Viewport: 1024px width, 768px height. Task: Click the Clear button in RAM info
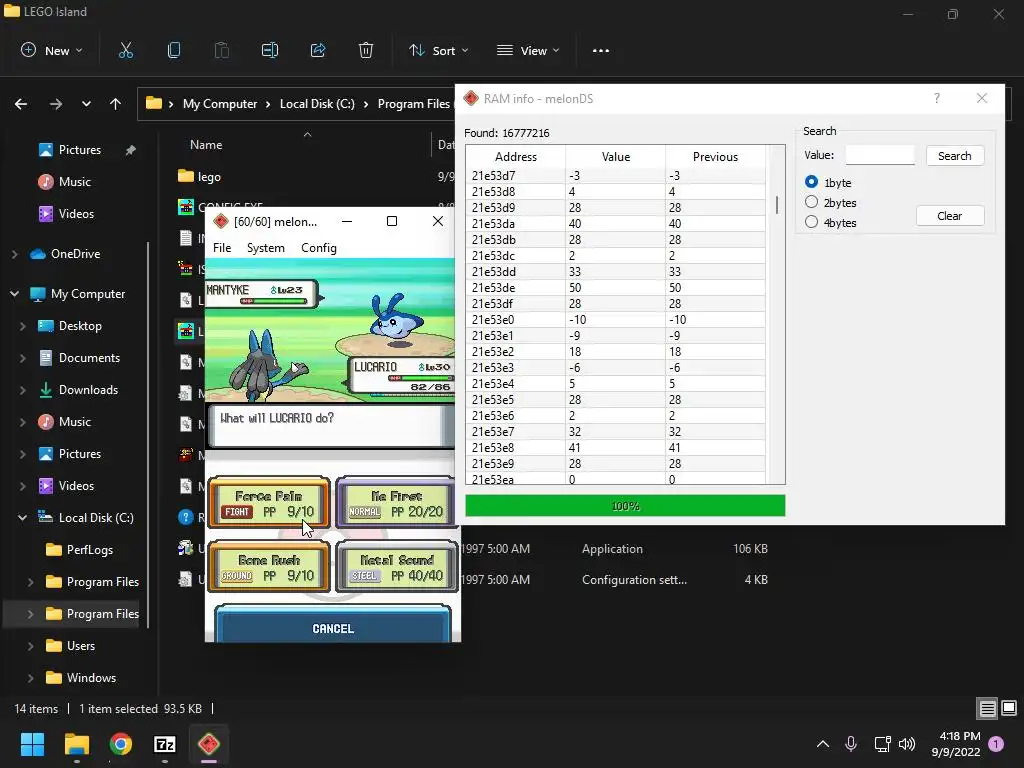[950, 216]
